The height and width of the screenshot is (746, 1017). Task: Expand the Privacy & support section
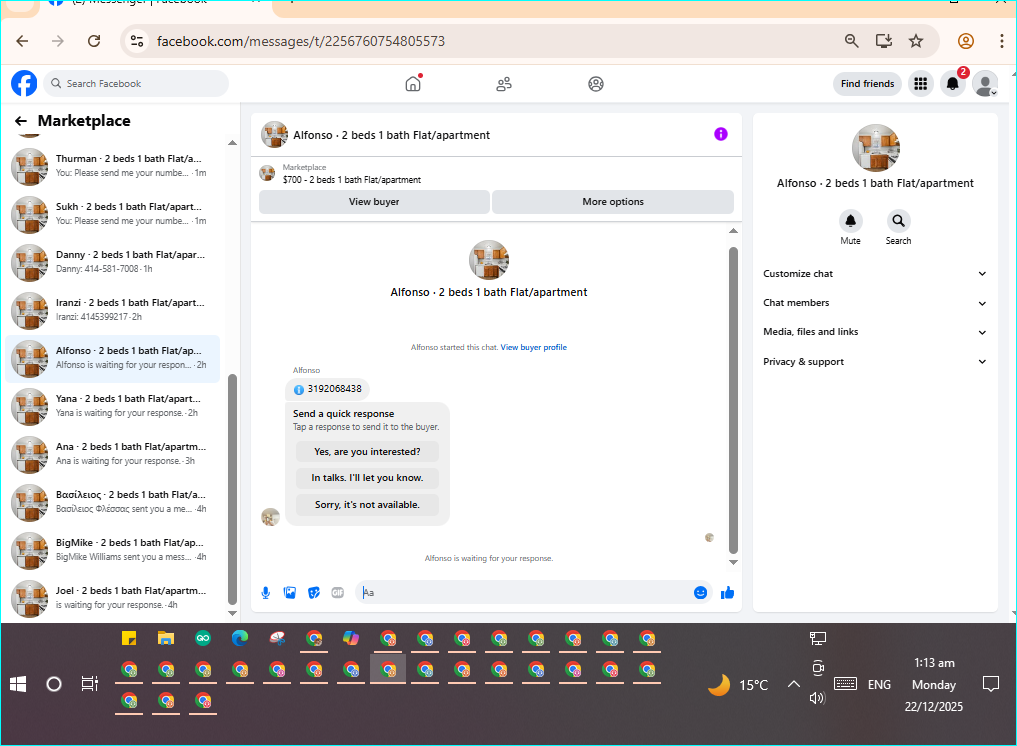pos(875,362)
